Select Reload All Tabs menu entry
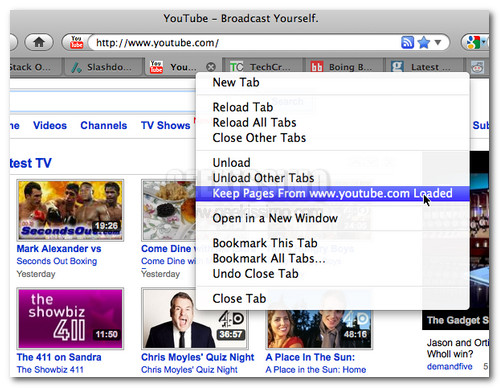500x388 pixels. pyautogui.click(x=332, y=123)
